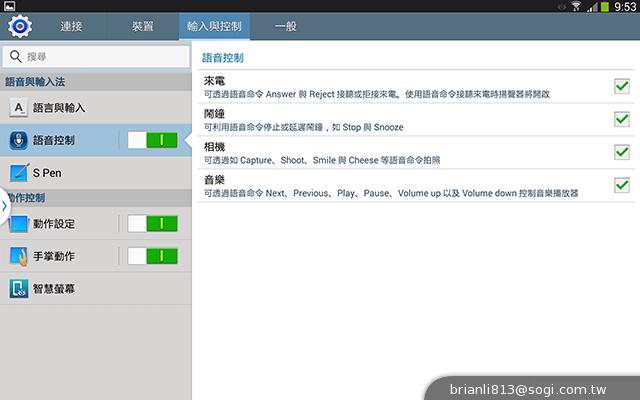Tap the 手掌動作 palm icon
Image resolution: width=640 pixels, height=400 pixels.
pos(18,257)
